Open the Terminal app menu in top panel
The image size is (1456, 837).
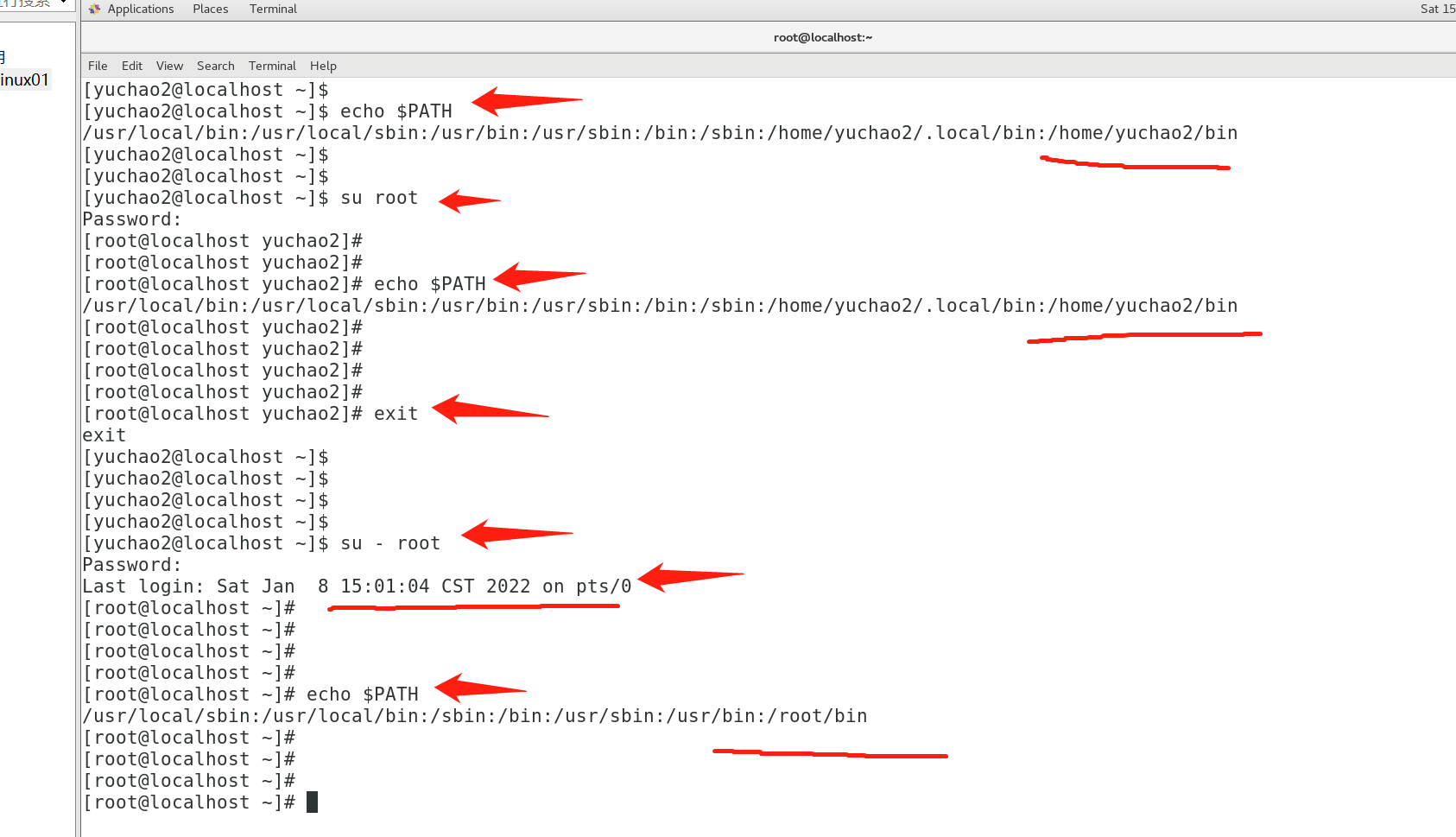click(273, 9)
